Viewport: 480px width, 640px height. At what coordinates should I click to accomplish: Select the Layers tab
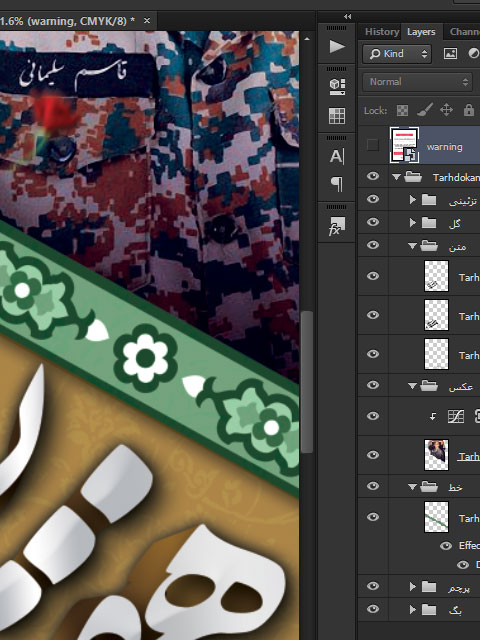coord(421,32)
